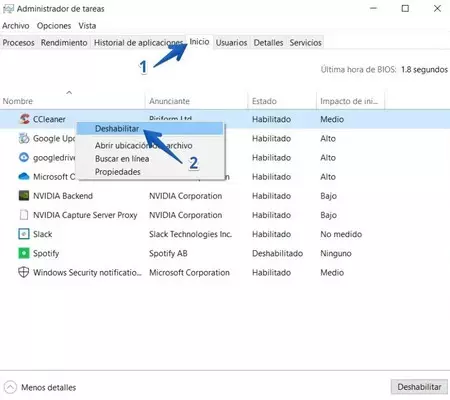
Task: Switch to the Detalles tab
Action: [268, 43]
